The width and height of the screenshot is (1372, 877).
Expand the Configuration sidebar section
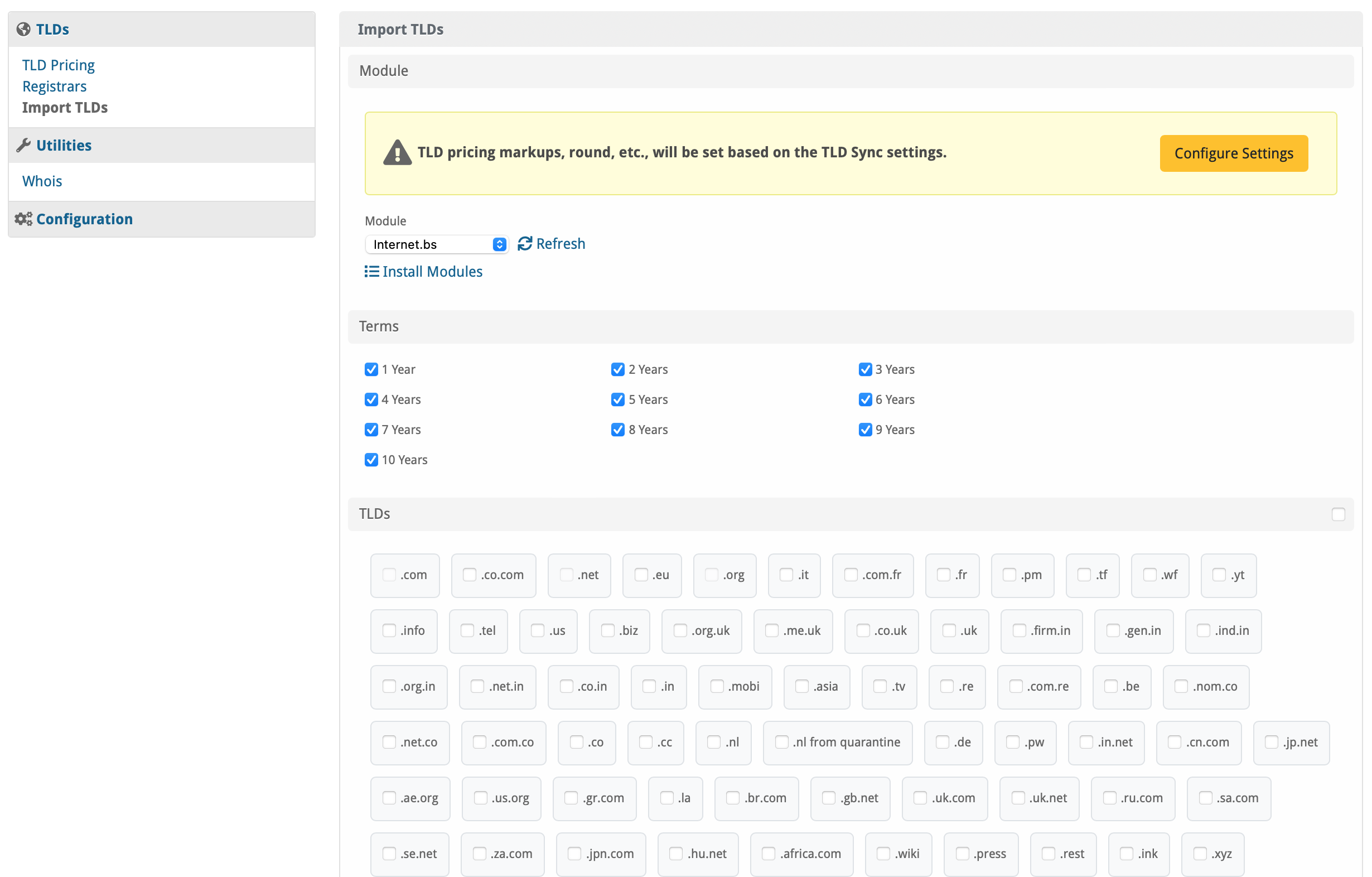pos(84,219)
